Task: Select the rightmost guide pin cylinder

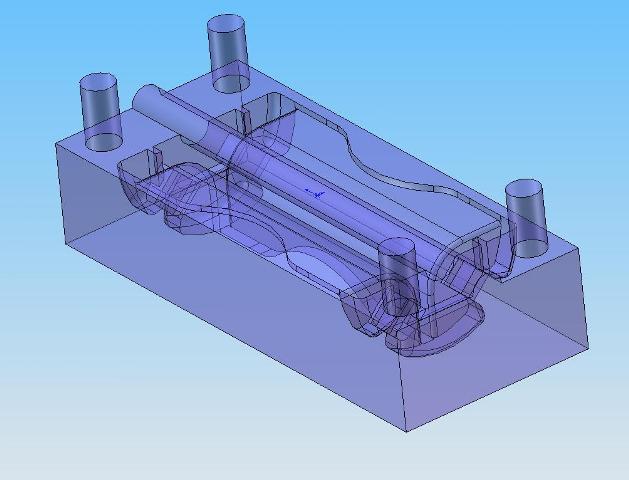Action: [526, 219]
